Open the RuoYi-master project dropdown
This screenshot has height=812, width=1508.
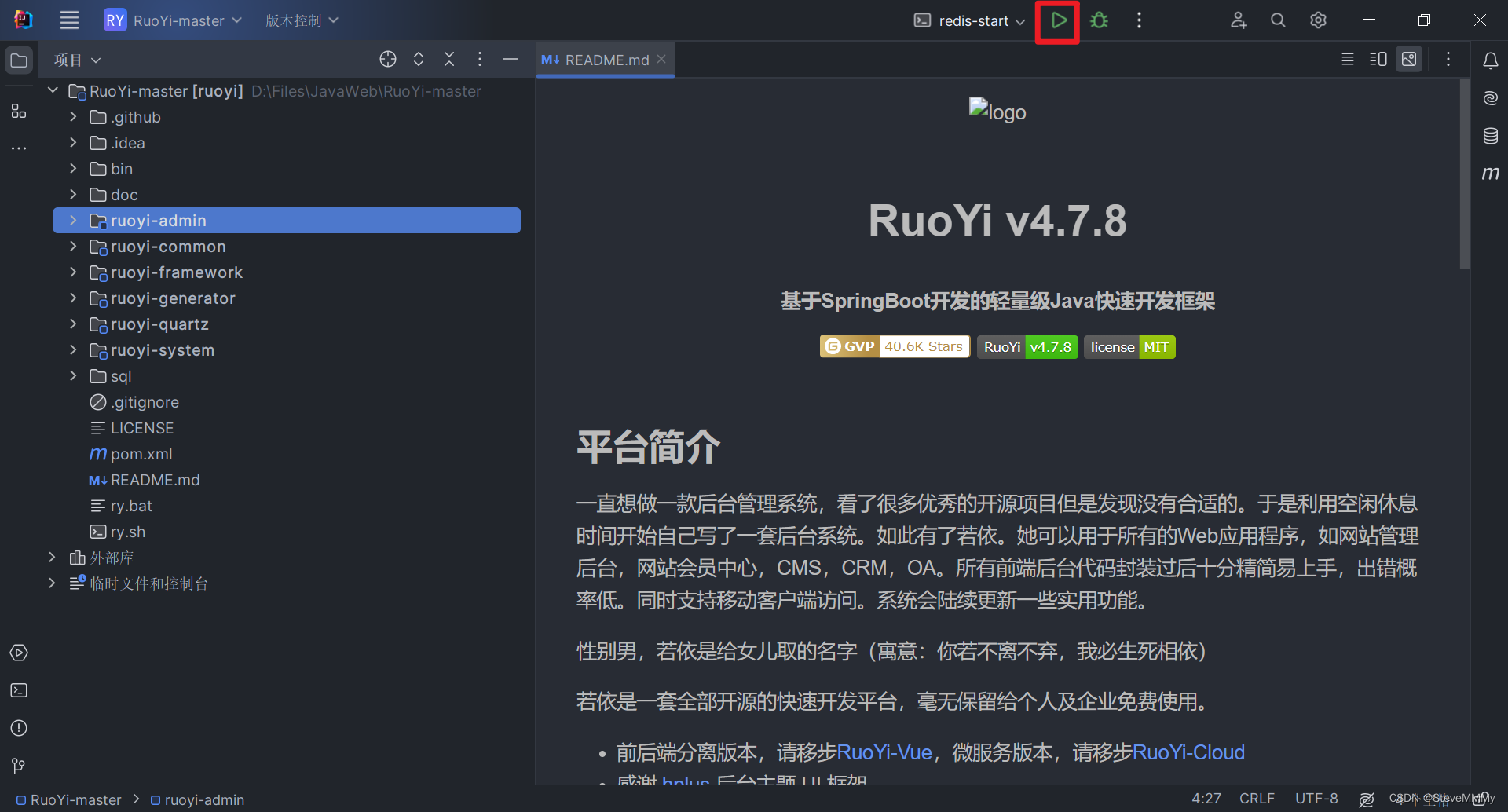[x=174, y=20]
